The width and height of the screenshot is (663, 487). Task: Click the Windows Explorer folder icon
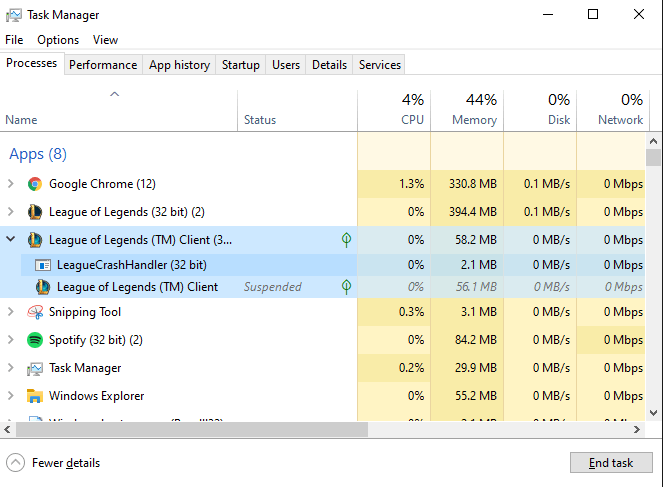click(35, 396)
